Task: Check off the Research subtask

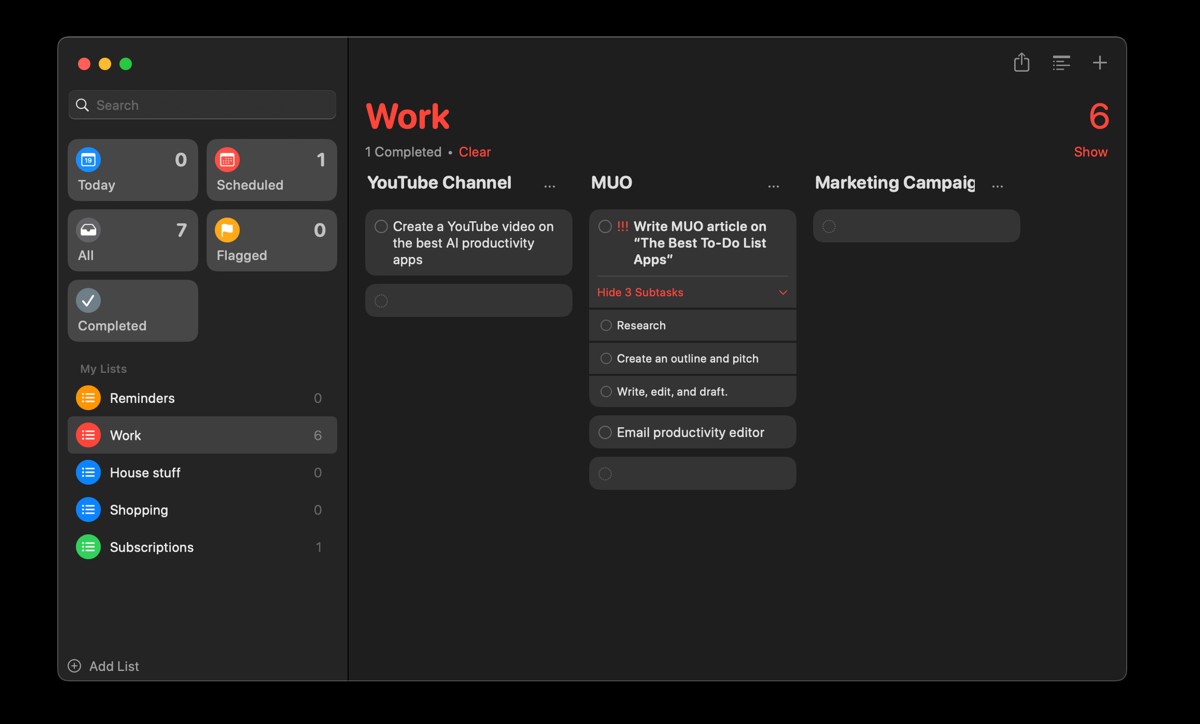Action: (x=606, y=326)
